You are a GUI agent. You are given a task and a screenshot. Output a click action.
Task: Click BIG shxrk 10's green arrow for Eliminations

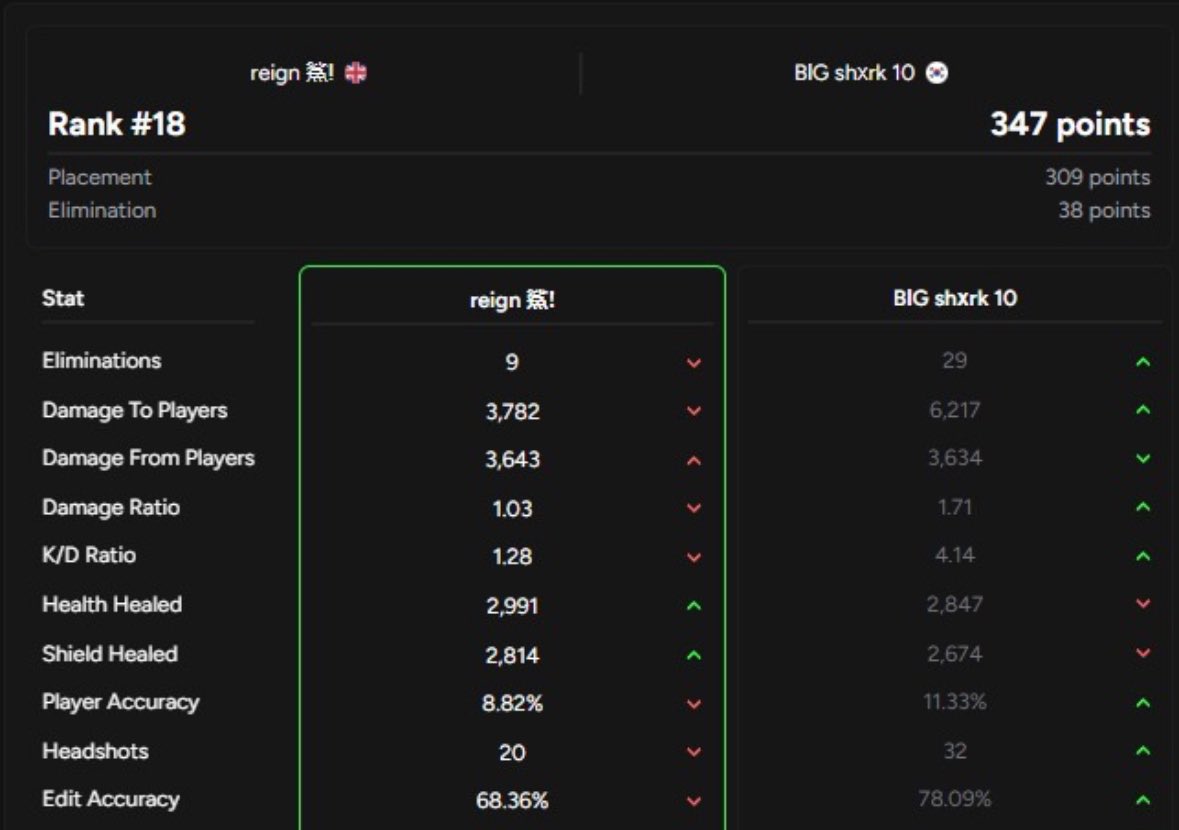pyautogui.click(x=1143, y=362)
